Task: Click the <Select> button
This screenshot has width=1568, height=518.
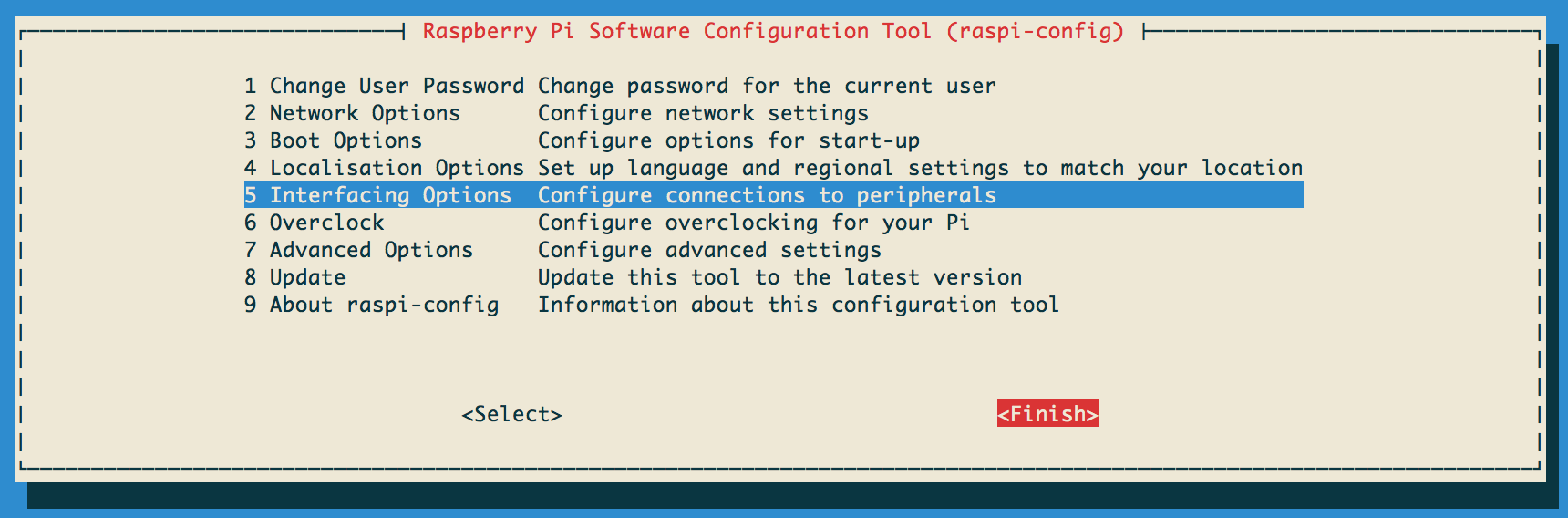Action: [511, 414]
